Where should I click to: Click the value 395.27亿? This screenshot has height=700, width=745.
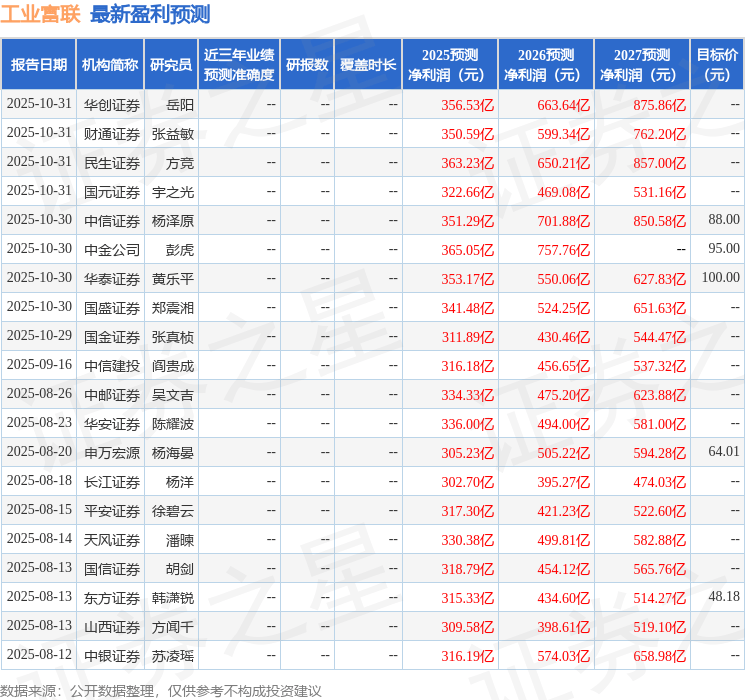(564, 482)
